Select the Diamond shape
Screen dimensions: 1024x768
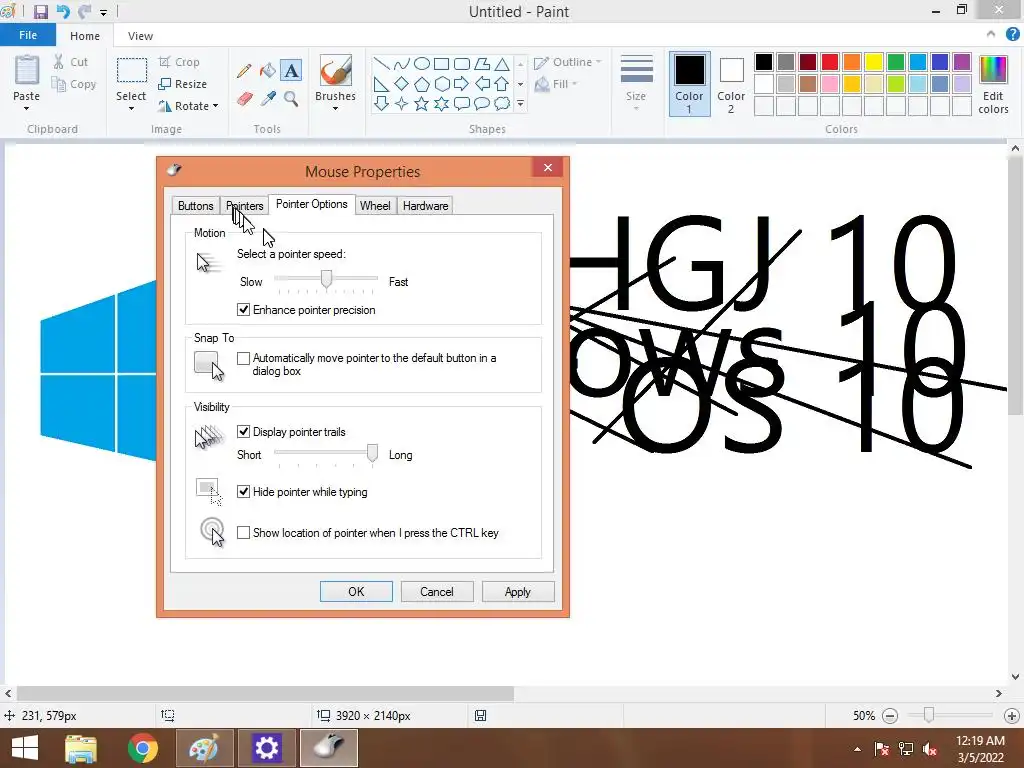click(402, 84)
